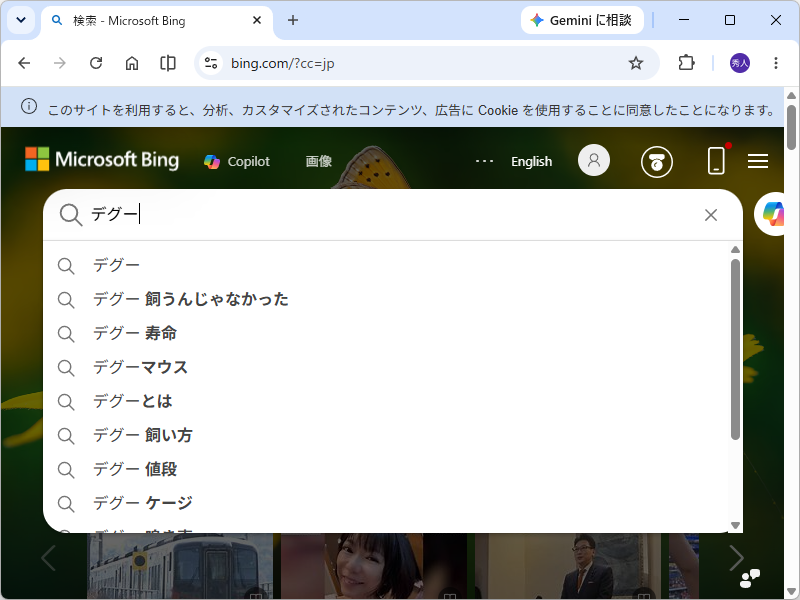Open the train news thumbnail
Screen dimensions: 800x600
point(180,566)
